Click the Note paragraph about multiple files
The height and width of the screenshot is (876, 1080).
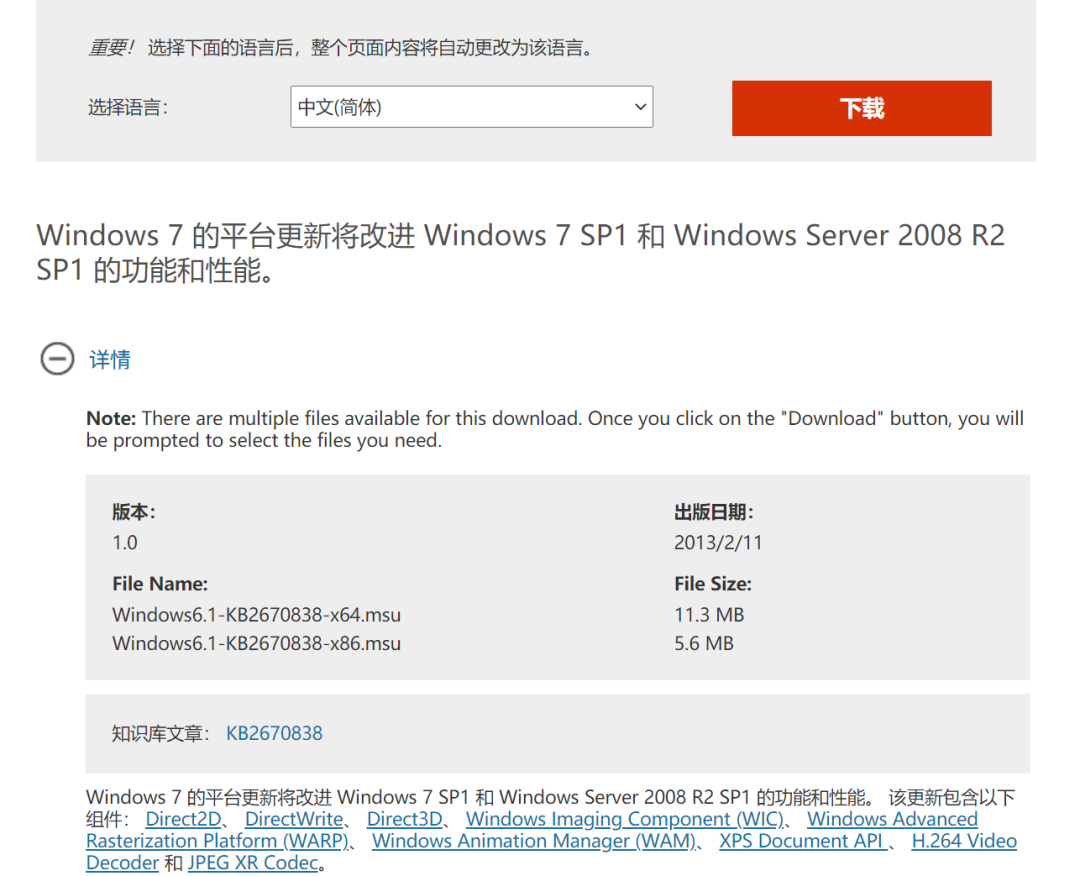[x=554, y=429]
